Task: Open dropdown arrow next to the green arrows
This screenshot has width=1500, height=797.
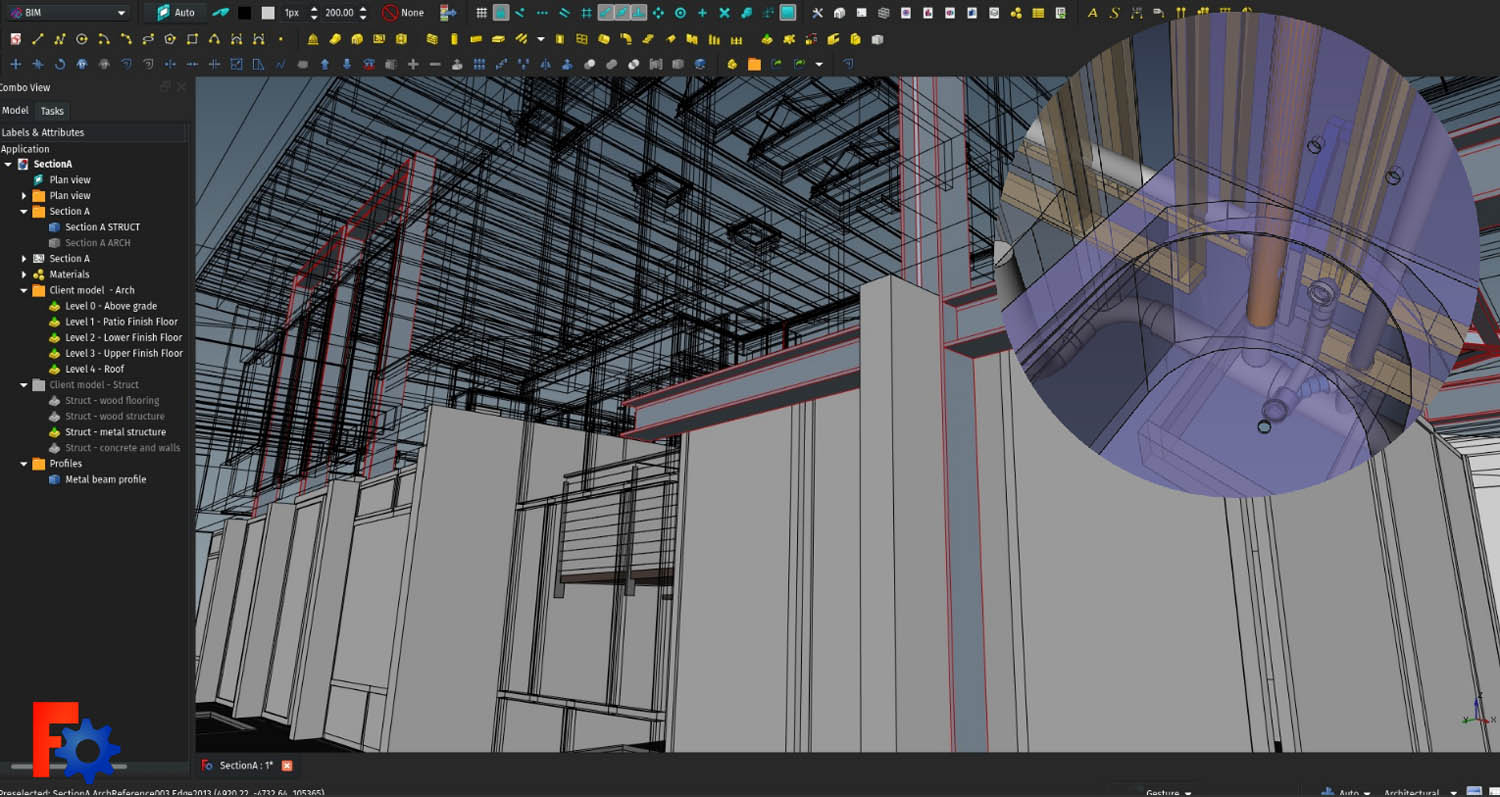Action: point(819,64)
